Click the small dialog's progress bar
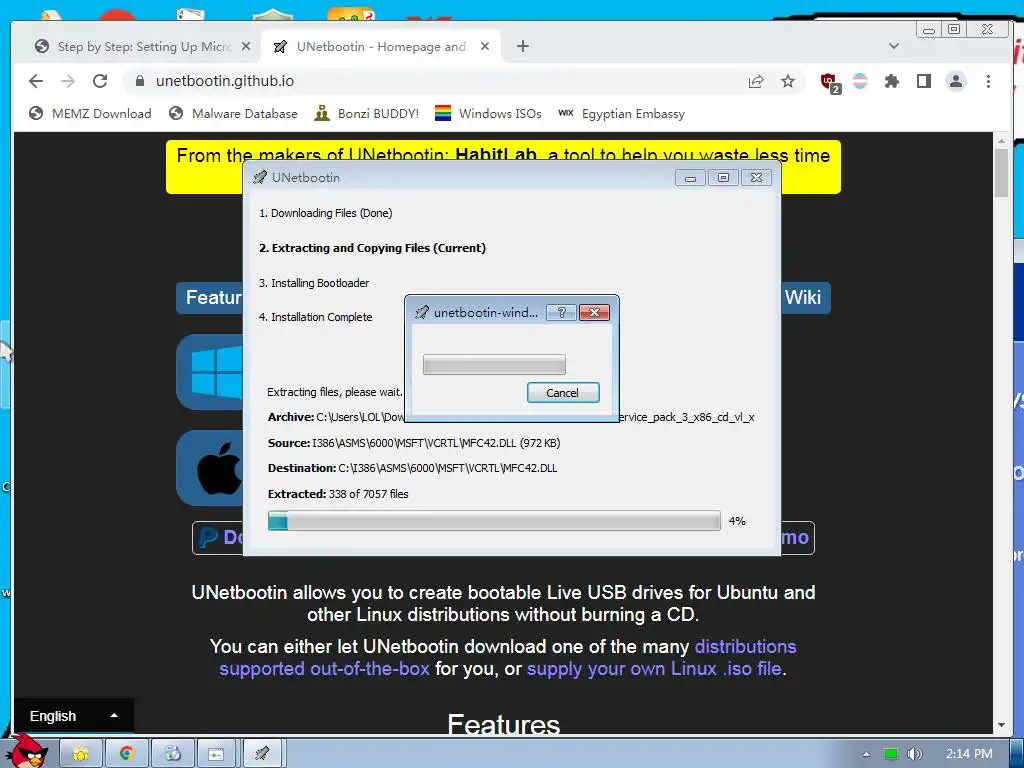Screen dimensions: 1024x768 click(494, 364)
